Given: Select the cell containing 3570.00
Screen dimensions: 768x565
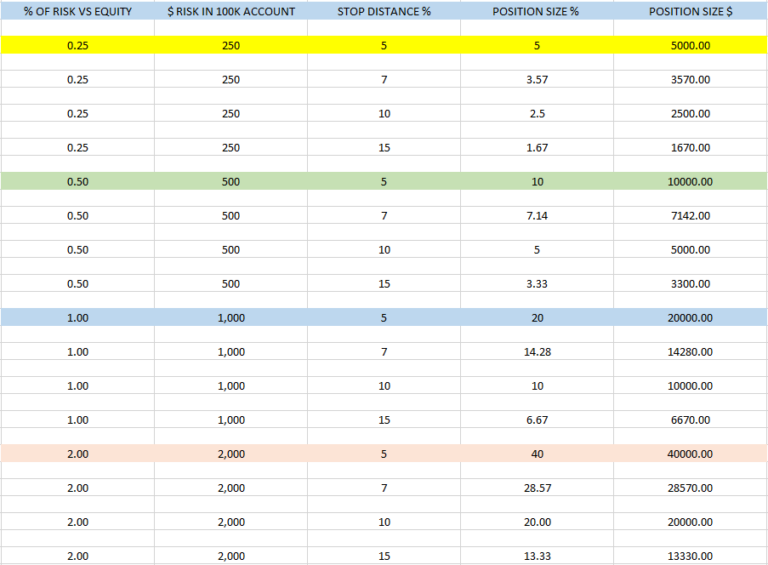Looking at the screenshot, I should 690,79.
